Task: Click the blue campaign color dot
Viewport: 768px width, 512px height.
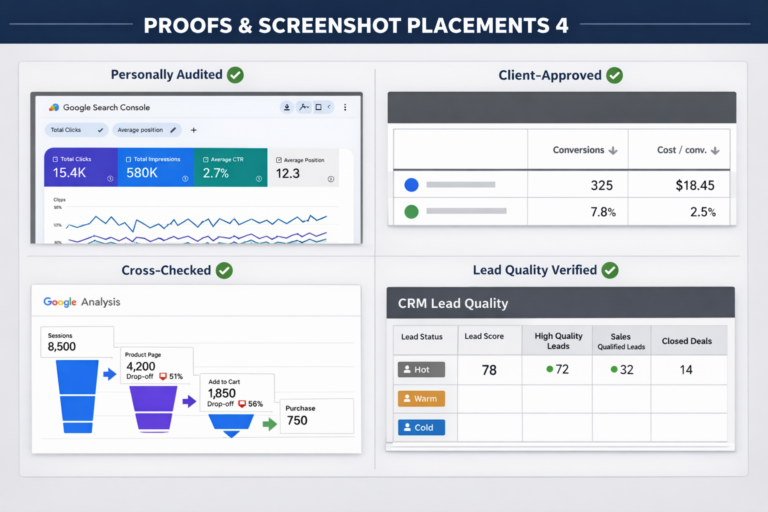Action: point(410,185)
